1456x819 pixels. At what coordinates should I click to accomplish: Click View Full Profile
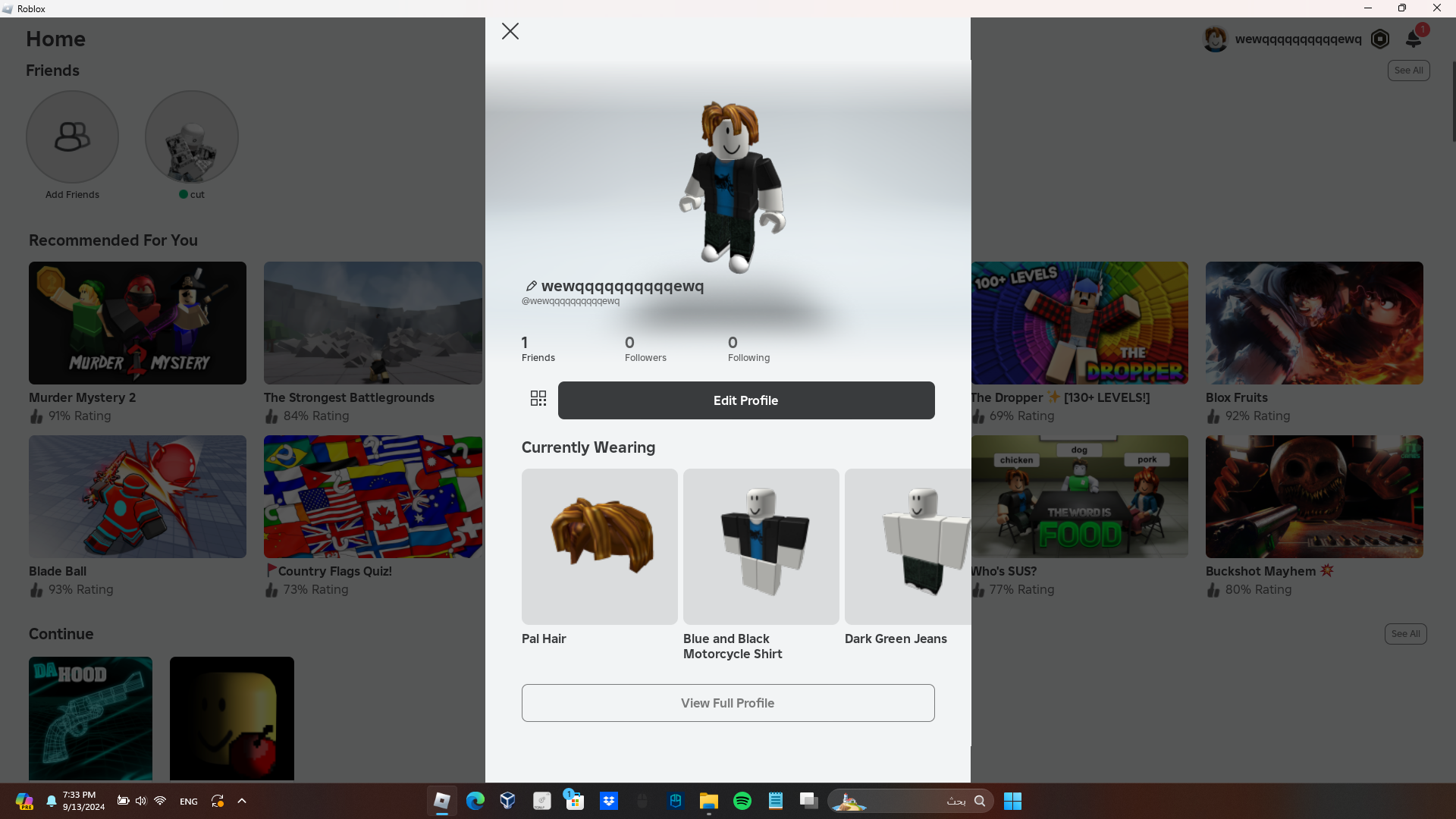[x=728, y=703]
